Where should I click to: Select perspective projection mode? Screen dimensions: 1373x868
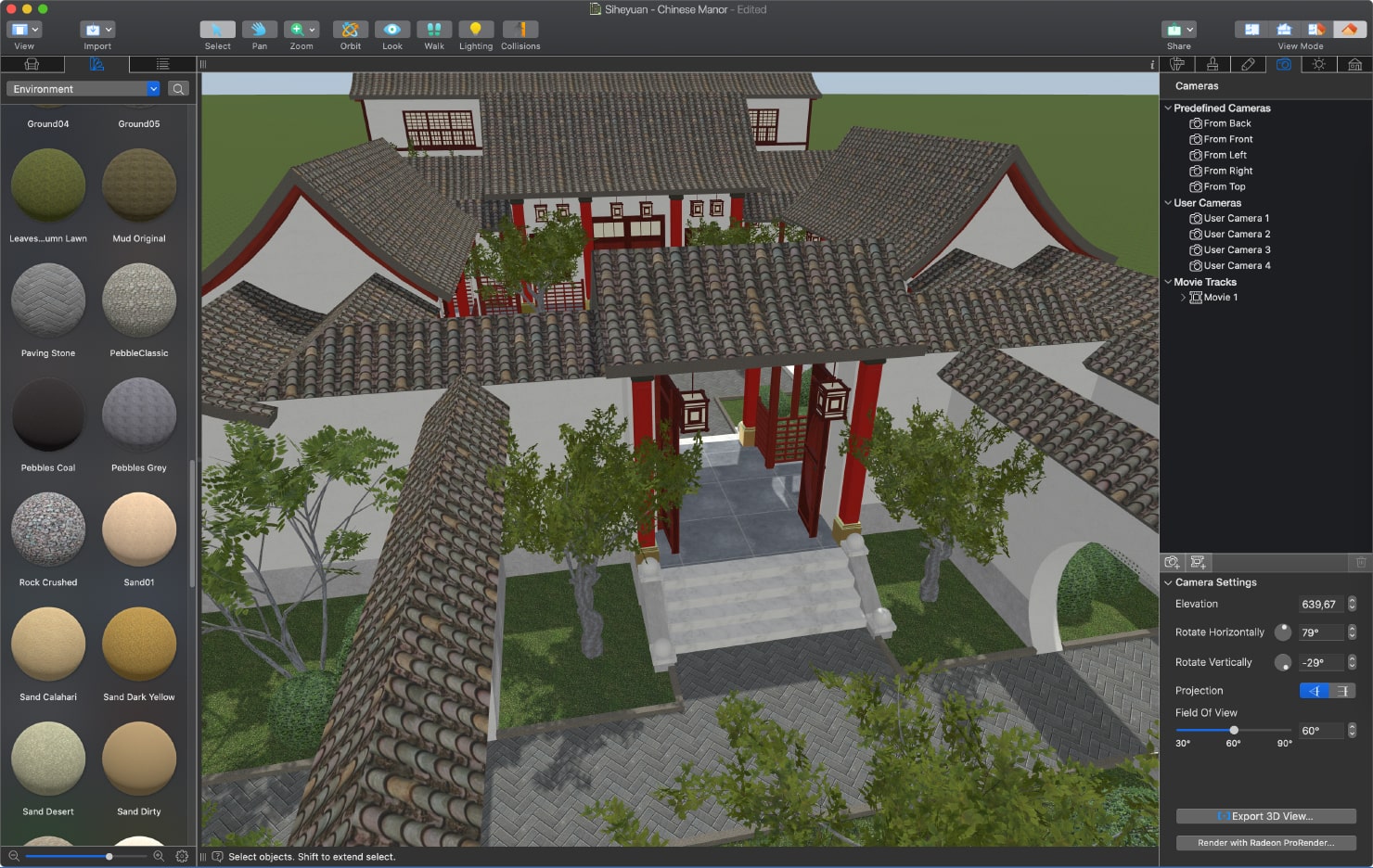coord(1315,691)
